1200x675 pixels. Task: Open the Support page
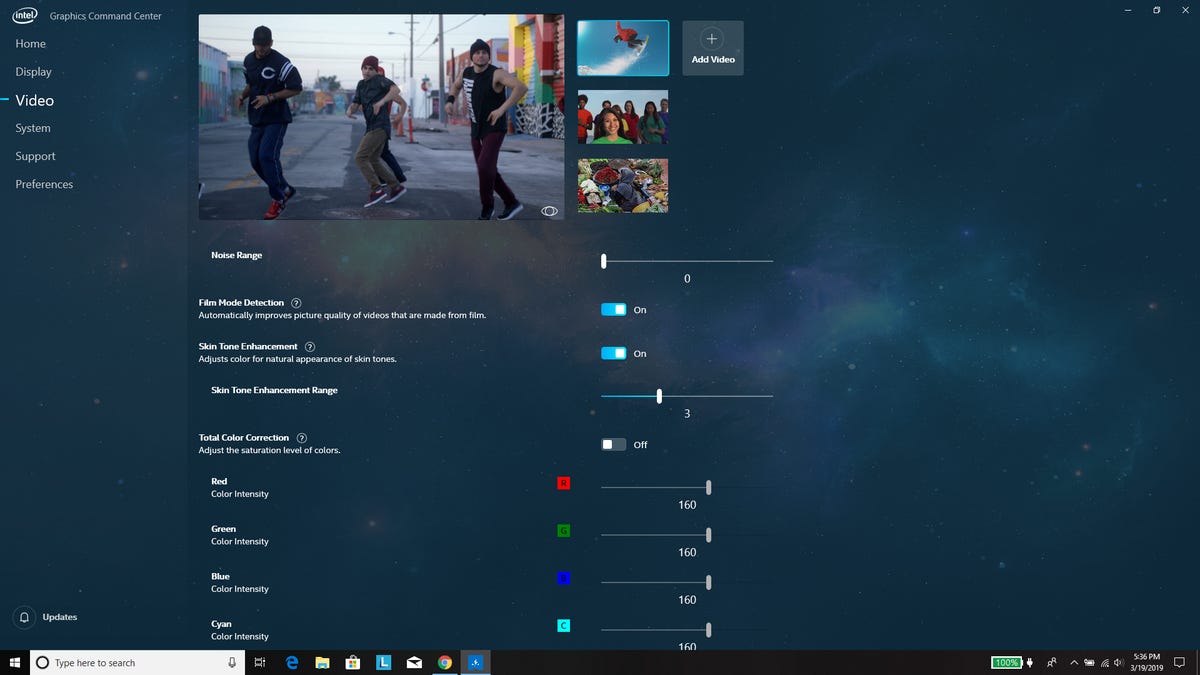tap(35, 156)
